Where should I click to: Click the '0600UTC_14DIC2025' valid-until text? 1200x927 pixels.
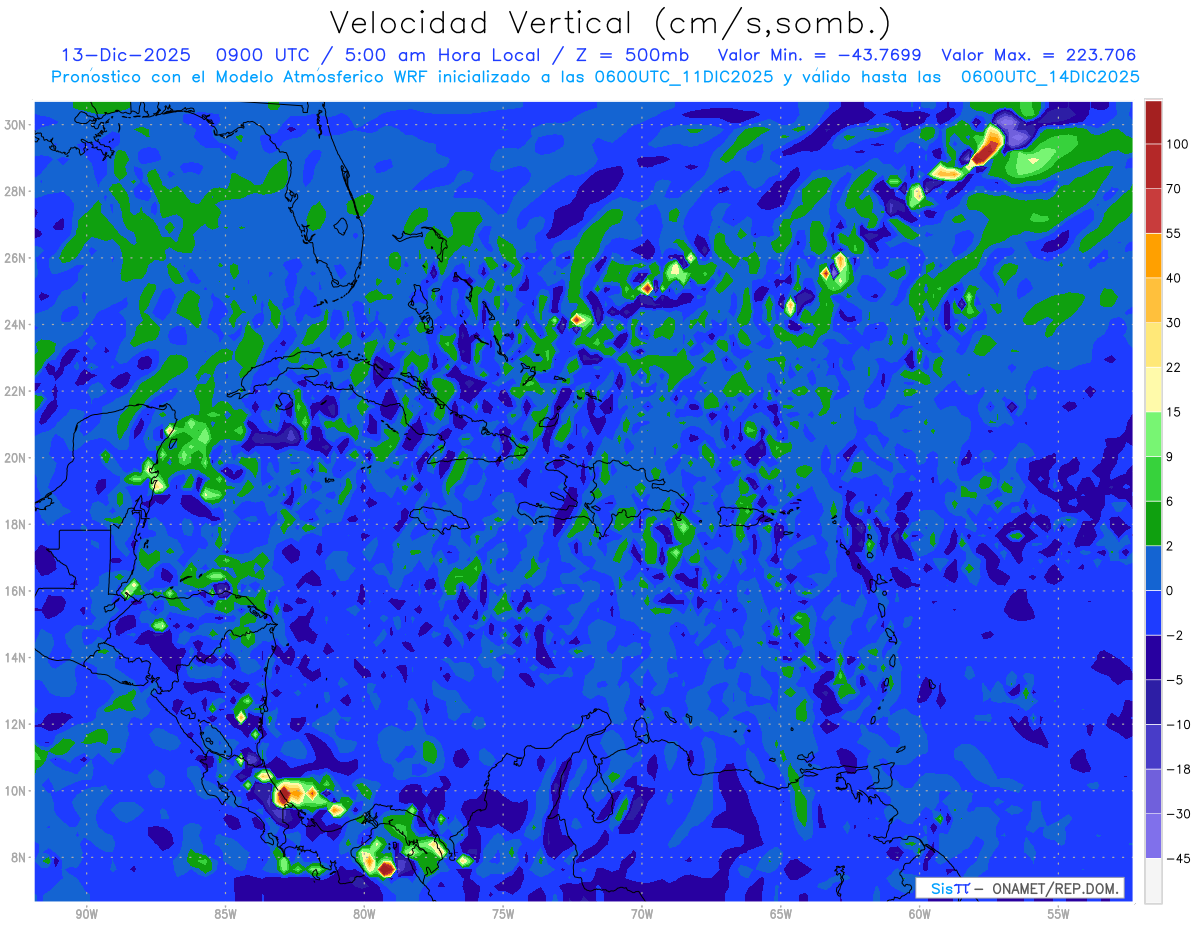(x=1050, y=76)
